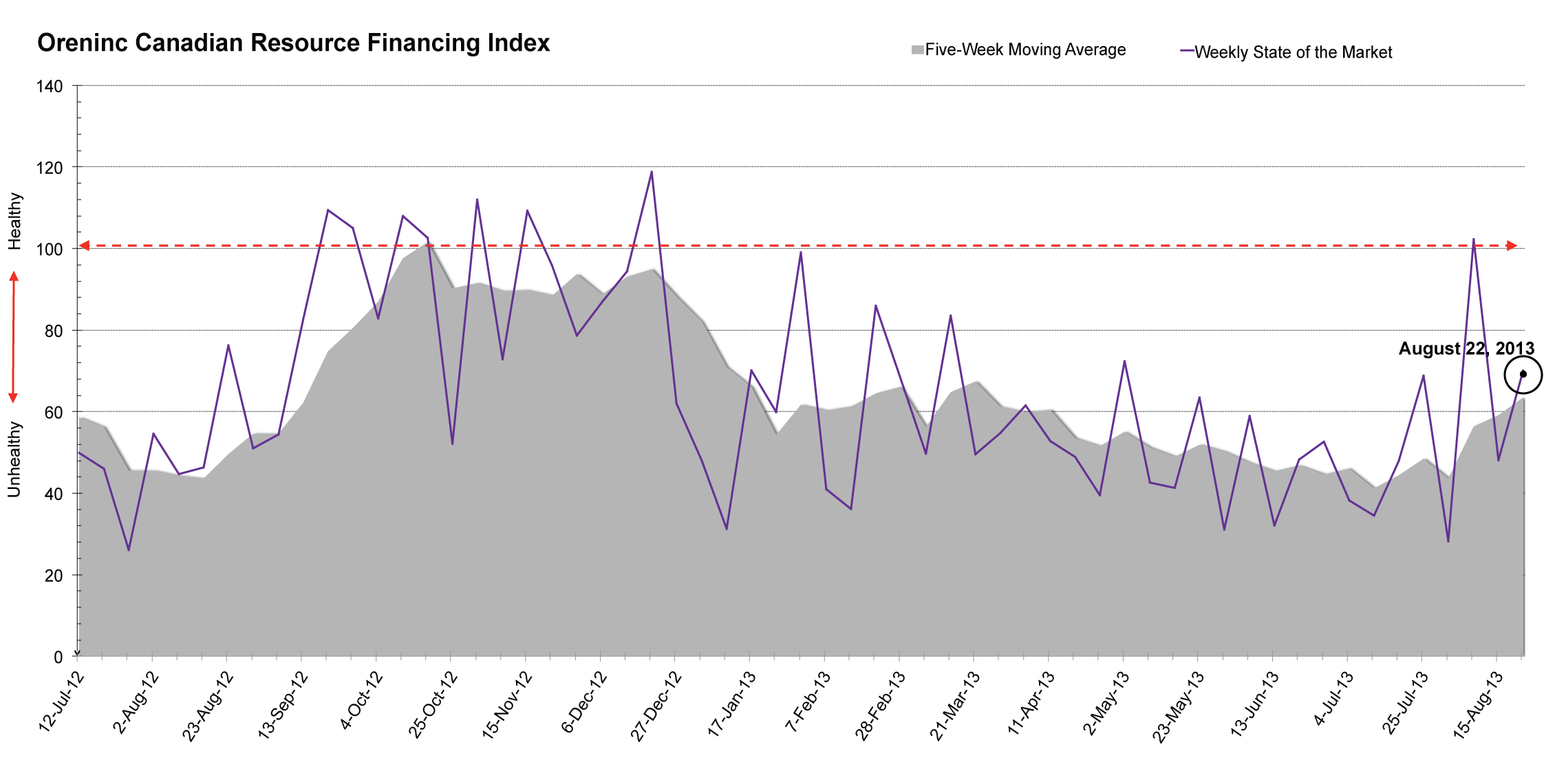Click the 13-Sep-12 date label

[283, 706]
